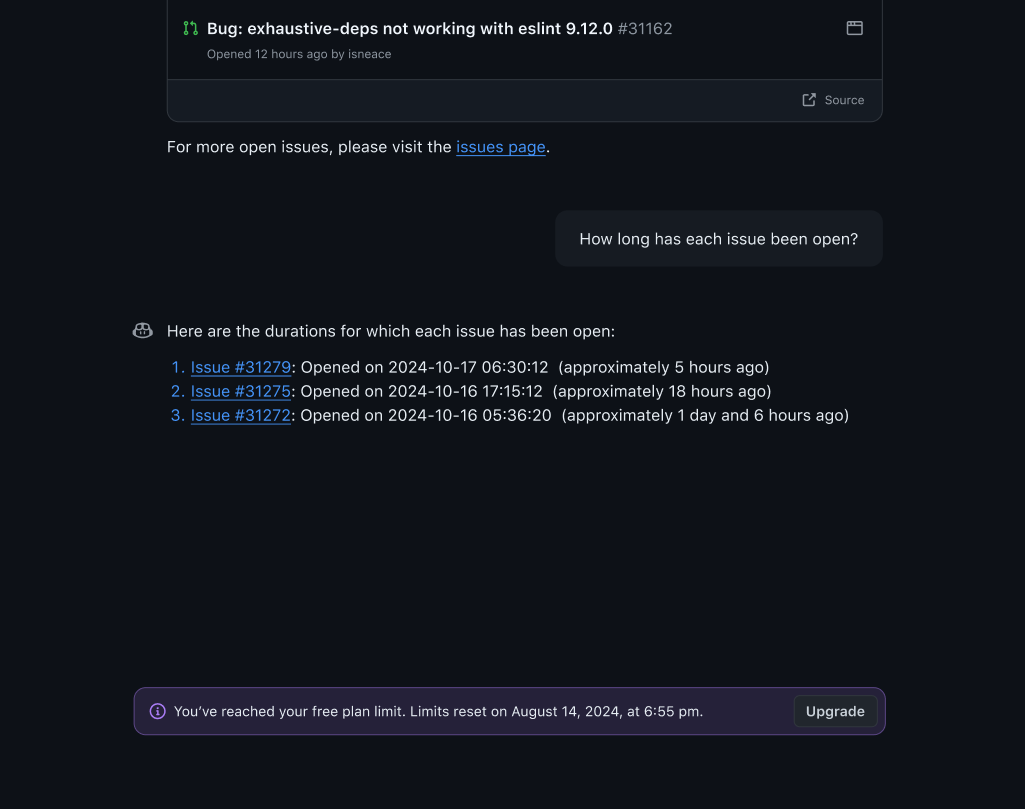Click the external link Source icon
The height and width of the screenshot is (809, 1025).
[x=809, y=100]
